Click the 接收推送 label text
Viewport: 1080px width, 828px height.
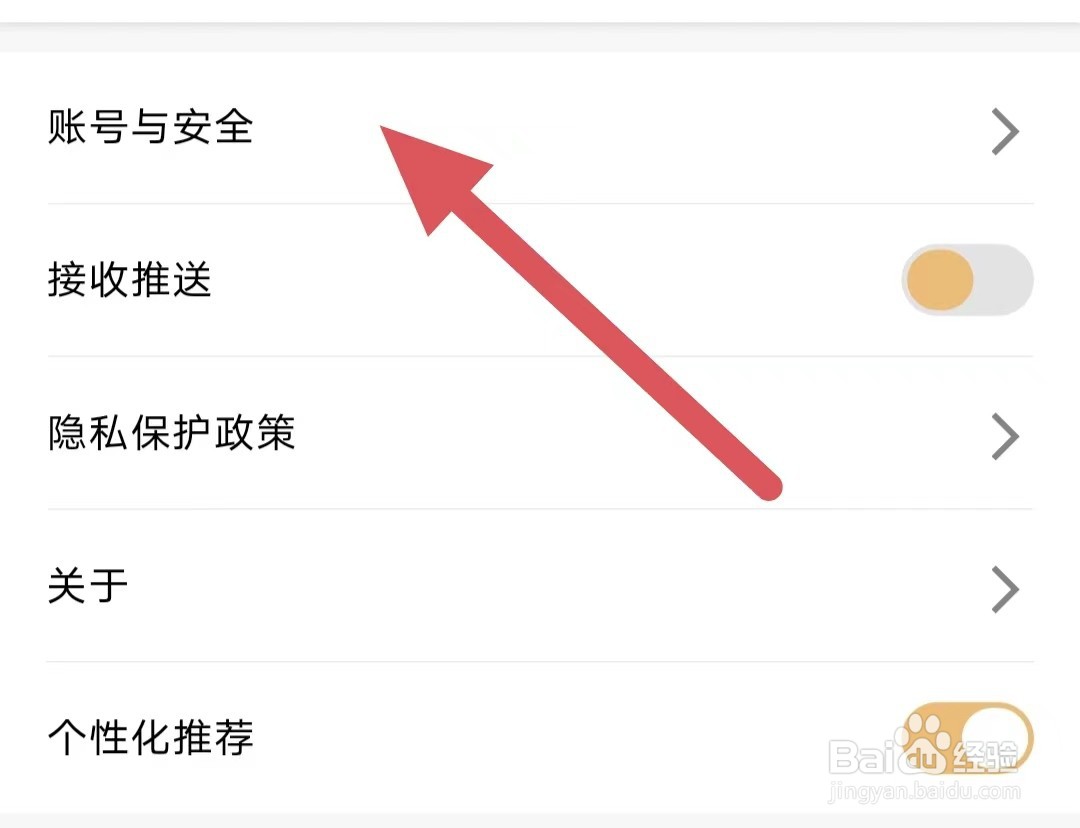130,280
